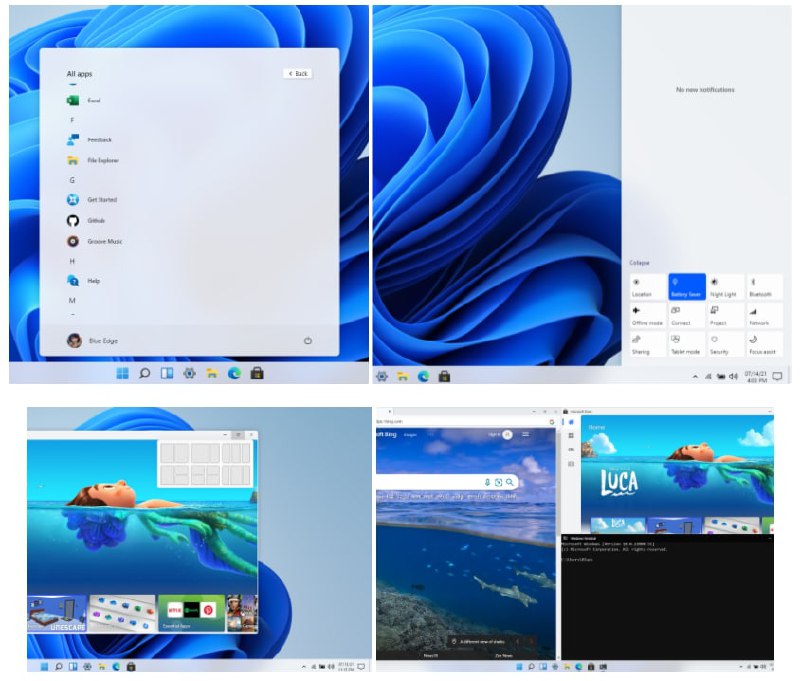
Task: Toggle the Tablet mode tile
Action: click(x=687, y=344)
